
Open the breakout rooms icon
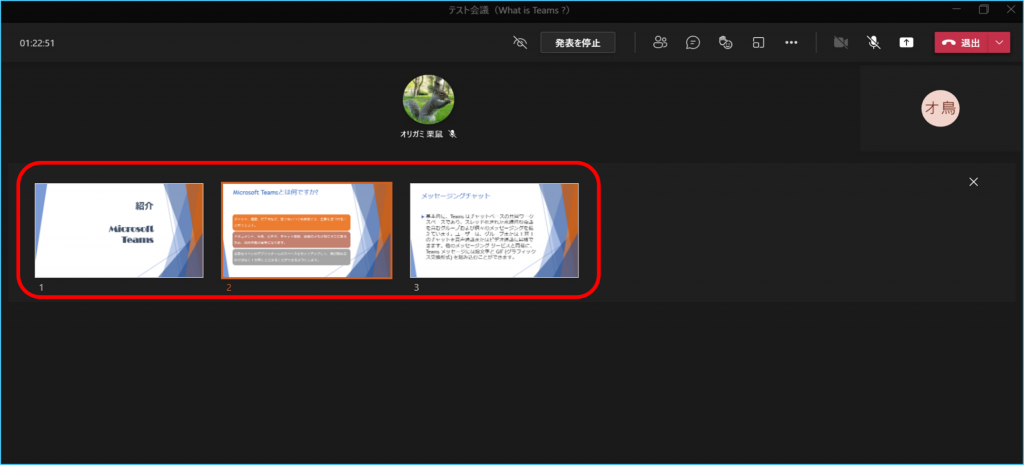pyautogui.click(x=759, y=43)
